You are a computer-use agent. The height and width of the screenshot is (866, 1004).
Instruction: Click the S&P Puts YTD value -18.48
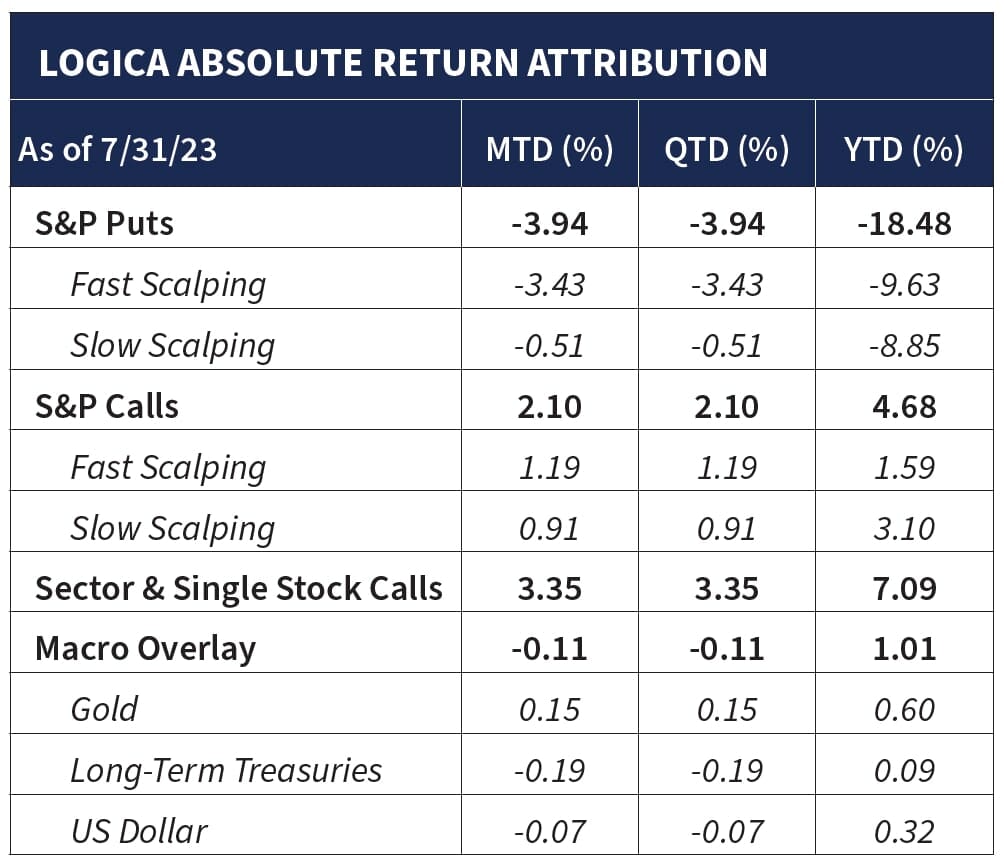[x=903, y=222]
